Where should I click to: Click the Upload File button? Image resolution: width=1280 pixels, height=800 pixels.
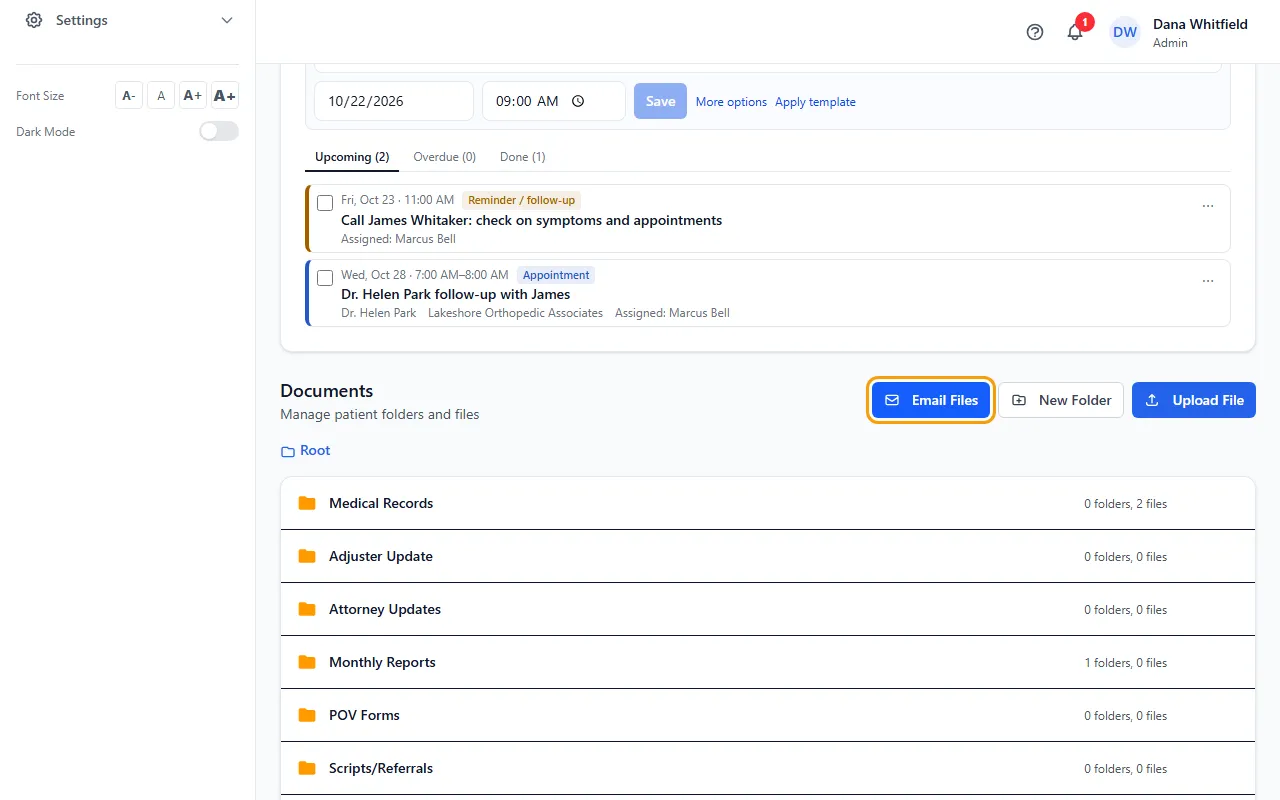1194,400
